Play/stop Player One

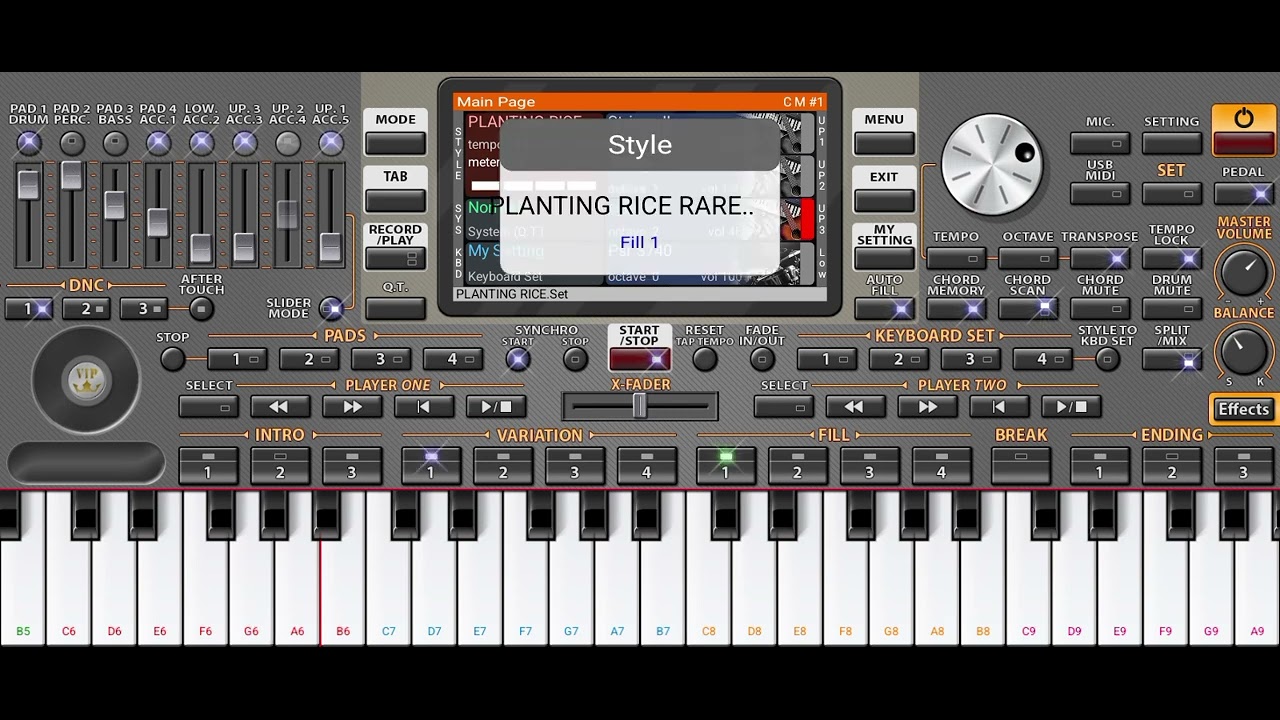click(496, 407)
